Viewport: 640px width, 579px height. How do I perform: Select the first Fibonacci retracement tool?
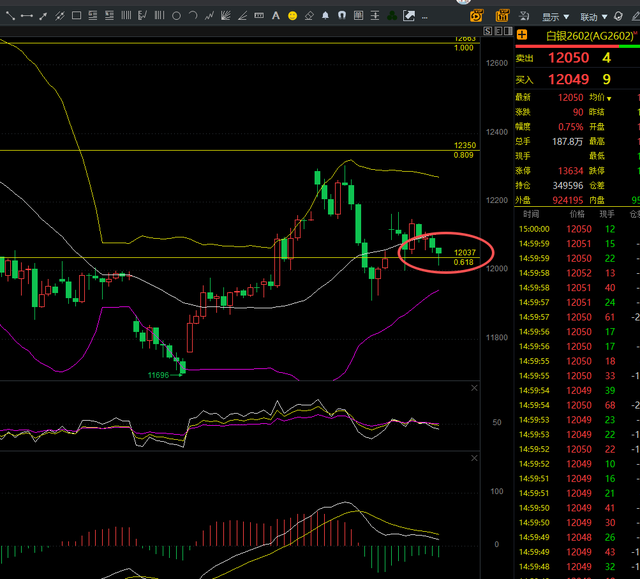click(x=93, y=16)
